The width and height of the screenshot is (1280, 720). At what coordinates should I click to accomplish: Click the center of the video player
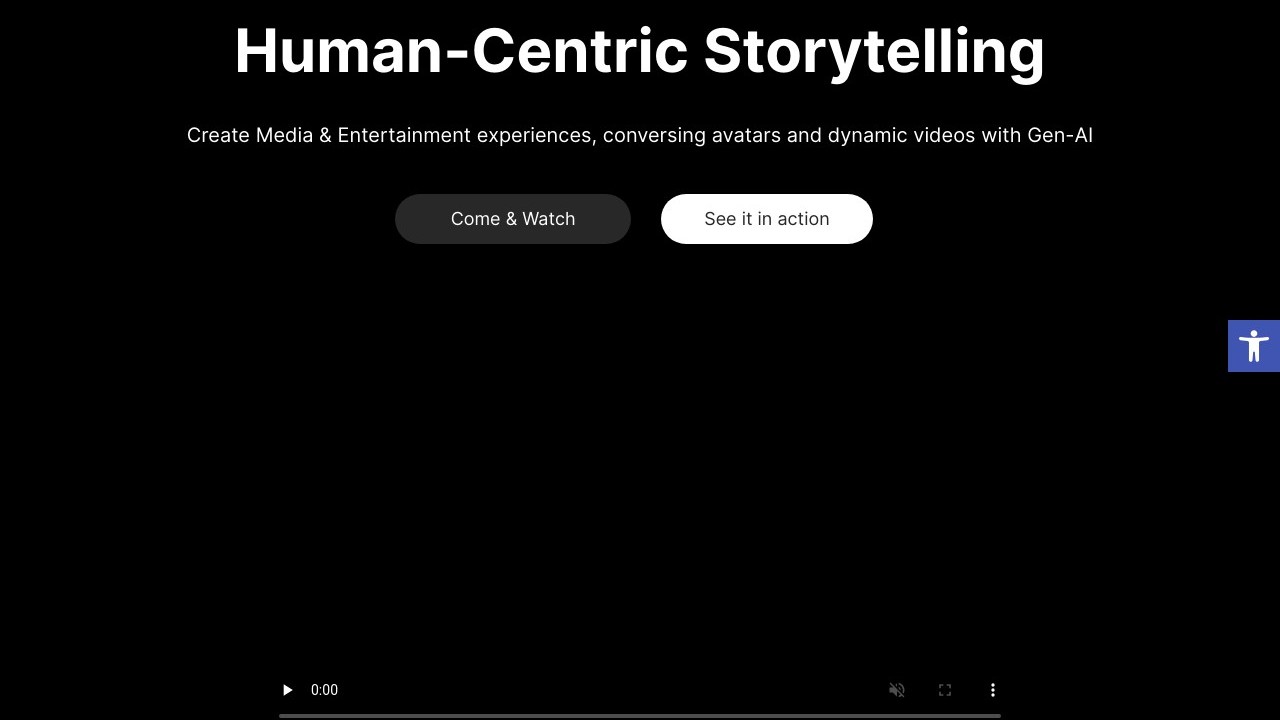click(640, 480)
